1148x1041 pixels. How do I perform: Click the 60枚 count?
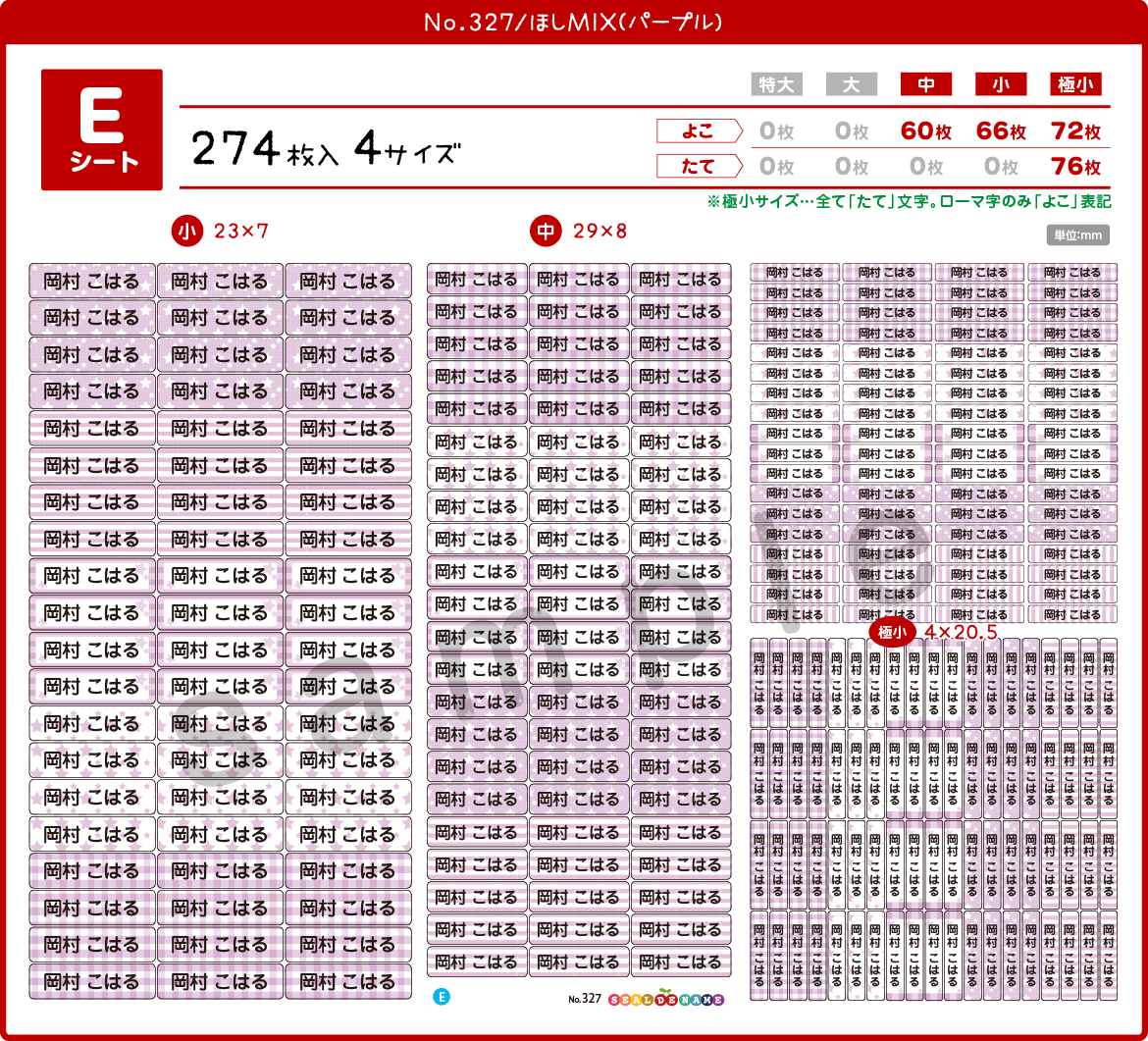926,131
